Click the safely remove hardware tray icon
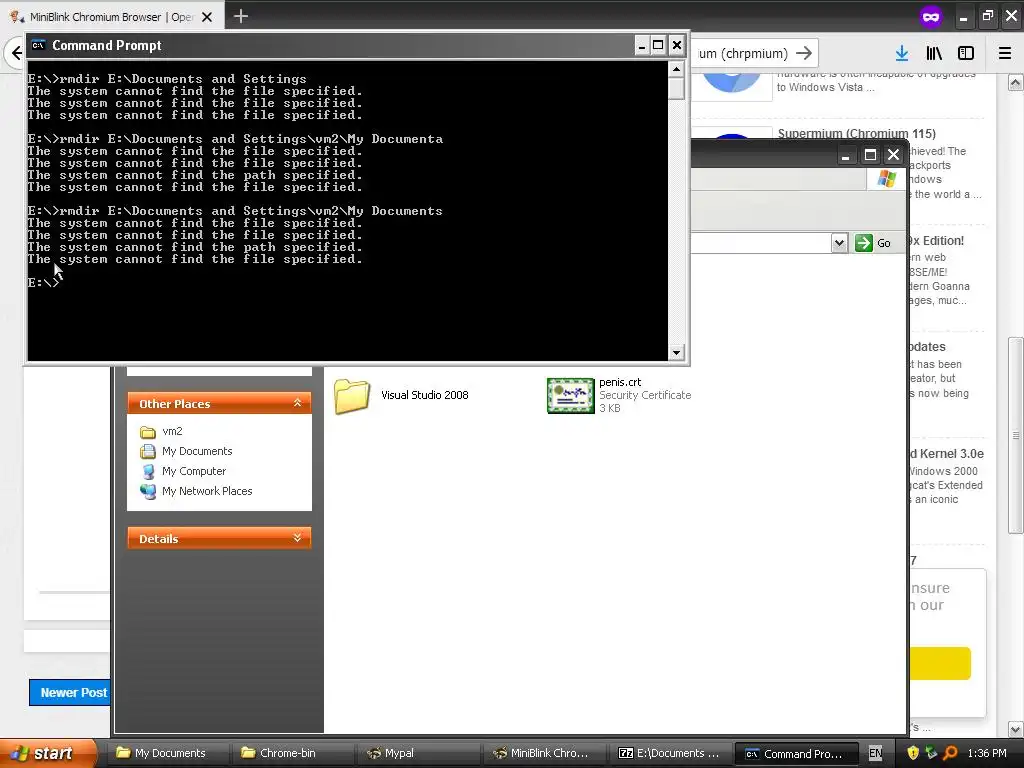The width and height of the screenshot is (1024, 768). pyautogui.click(x=931, y=753)
